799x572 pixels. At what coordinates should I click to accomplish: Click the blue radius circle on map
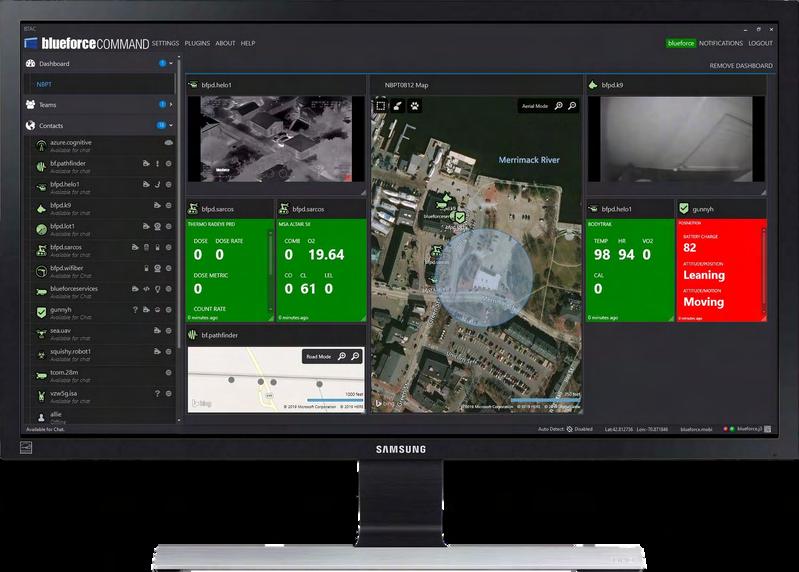pyautogui.click(x=484, y=278)
